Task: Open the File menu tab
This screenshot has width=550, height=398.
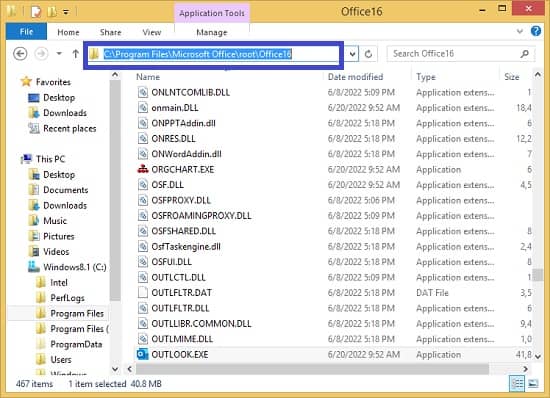Action: pyautogui.click(x=26, y=32)
